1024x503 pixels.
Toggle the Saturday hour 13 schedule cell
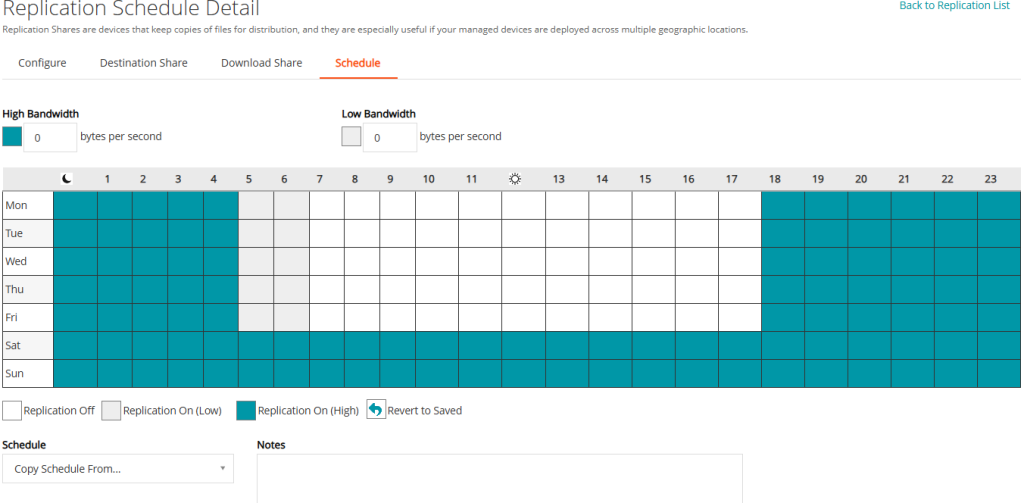click(566, 345)
